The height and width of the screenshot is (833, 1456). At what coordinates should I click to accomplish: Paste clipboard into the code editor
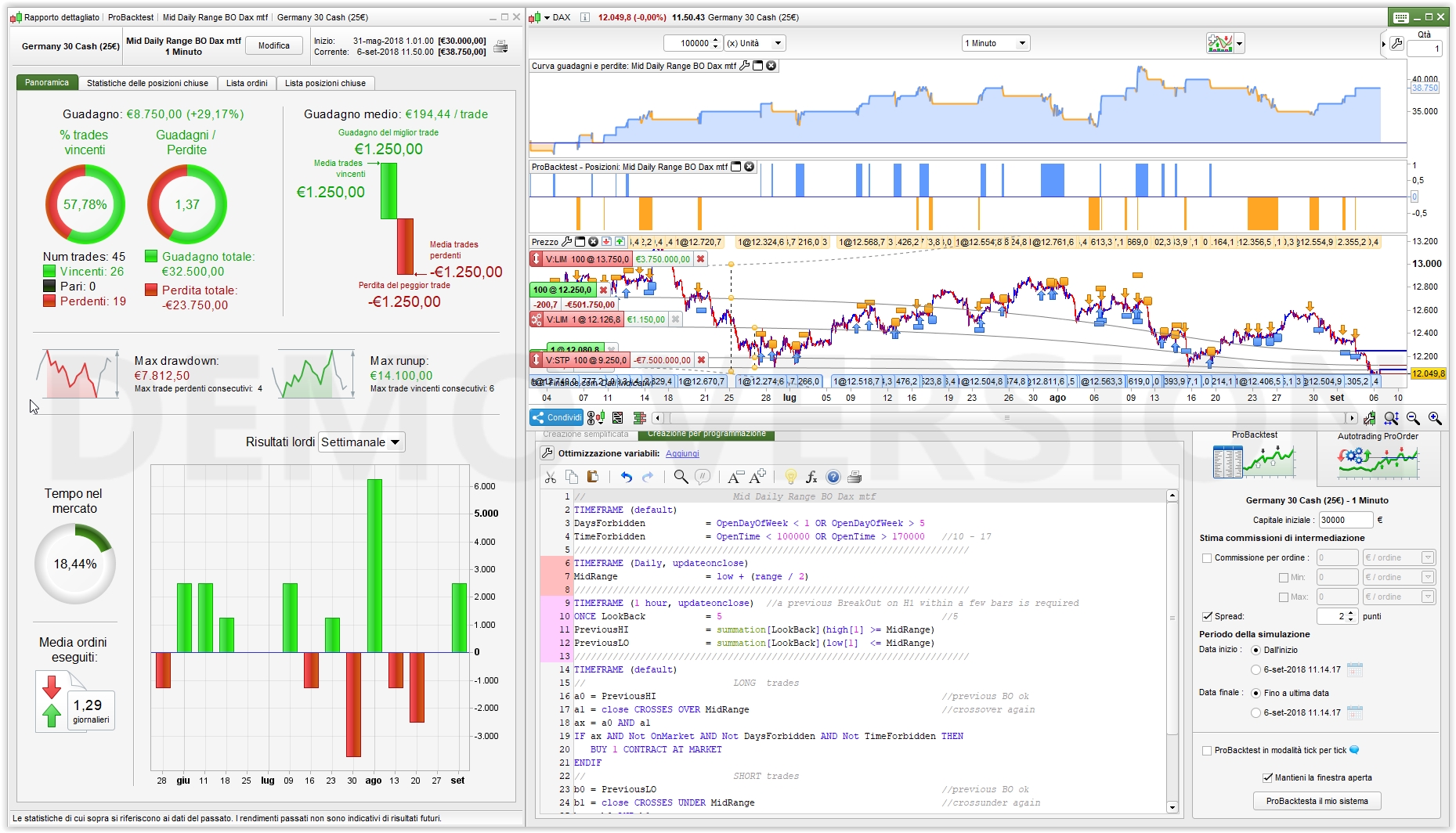[x=593, y=477]
